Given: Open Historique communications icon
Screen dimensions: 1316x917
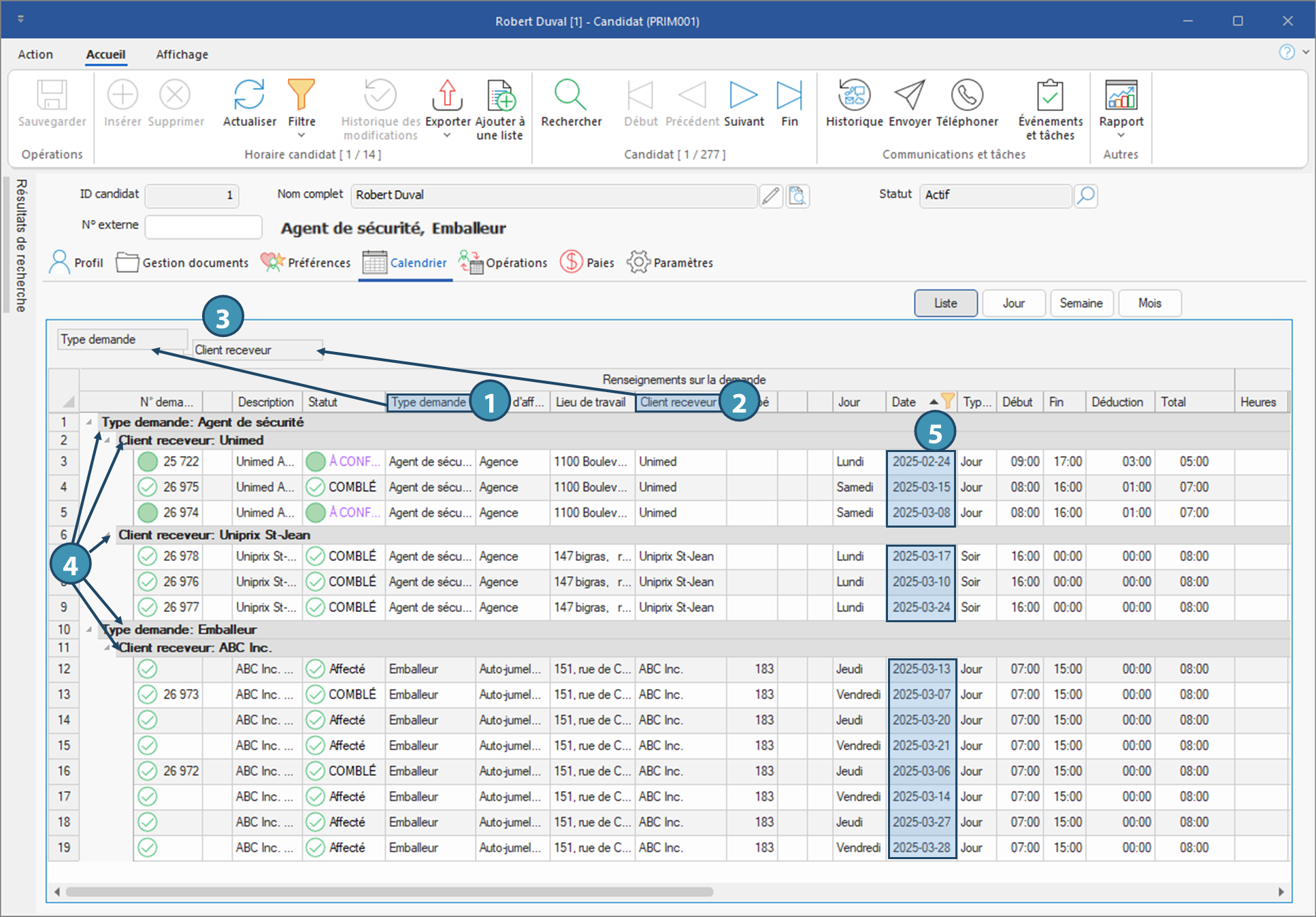Looking at the screenshot, I should 854,95.
